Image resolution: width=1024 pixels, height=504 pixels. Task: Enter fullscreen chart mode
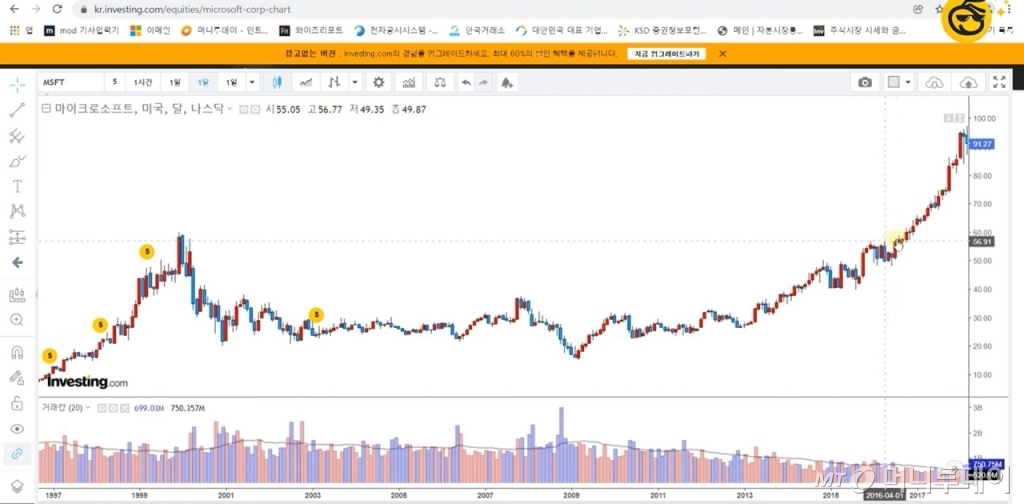coord(998,82)
